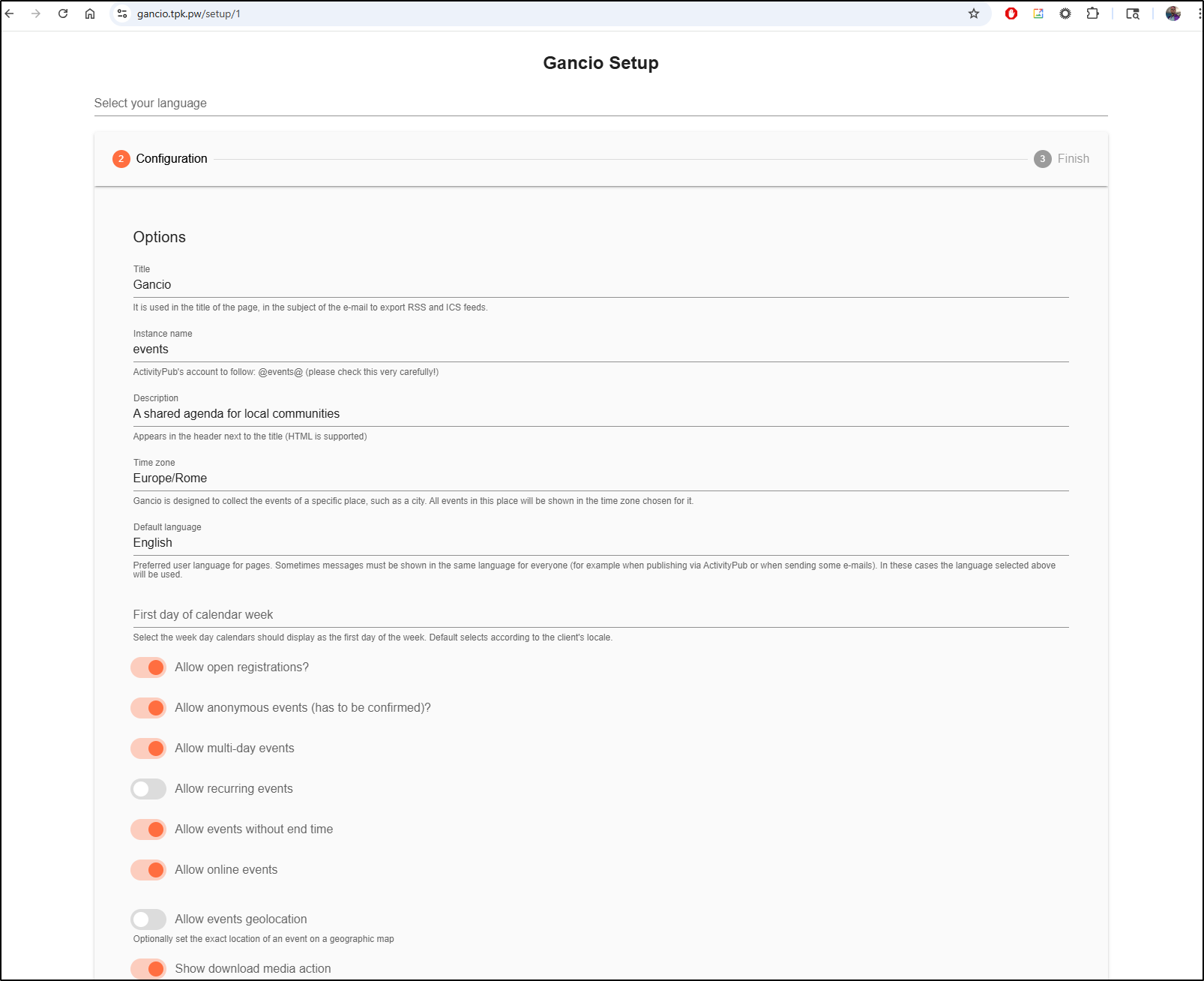Screen dimensions: 1204x981
Task: Click the HTML is supported hint text
Action: point(250,436)
